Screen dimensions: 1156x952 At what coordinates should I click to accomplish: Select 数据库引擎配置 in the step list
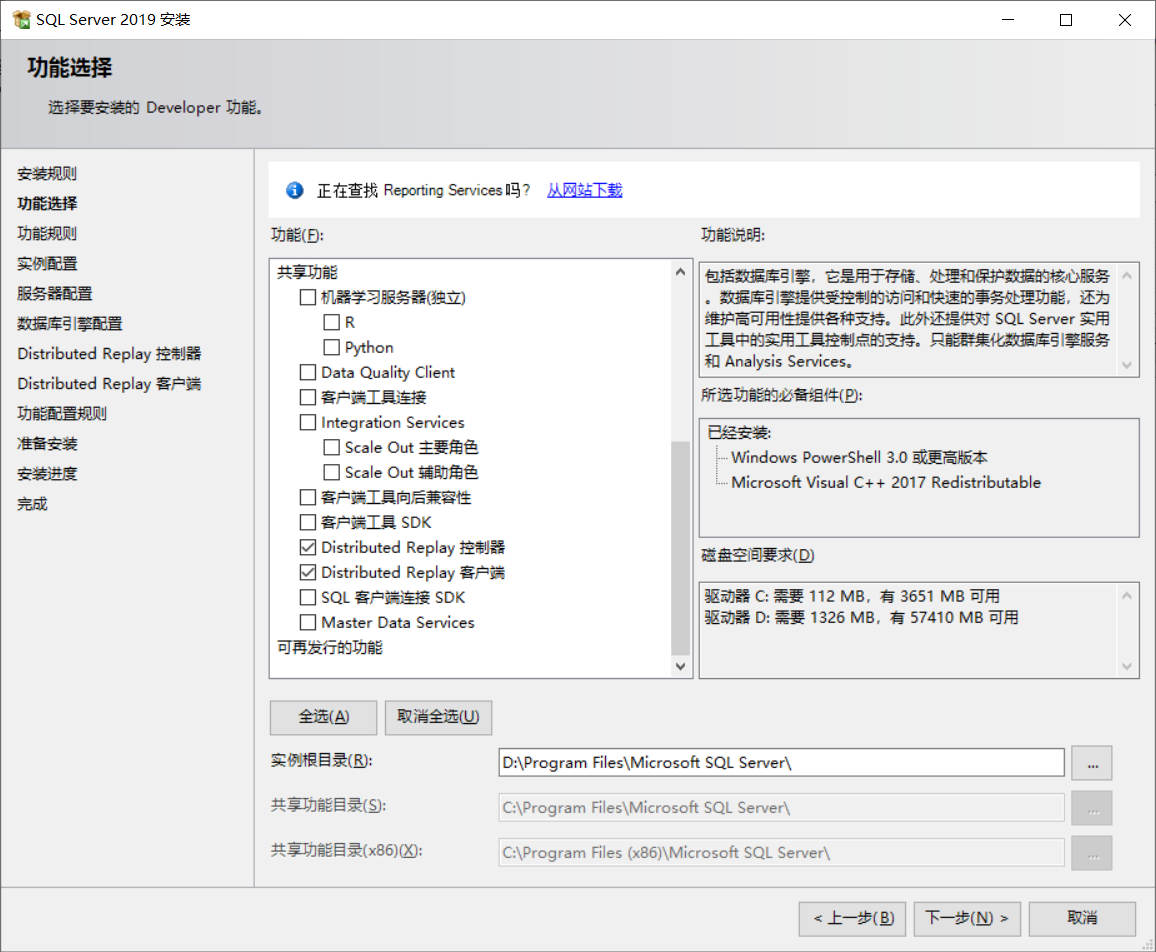[70, 324]
